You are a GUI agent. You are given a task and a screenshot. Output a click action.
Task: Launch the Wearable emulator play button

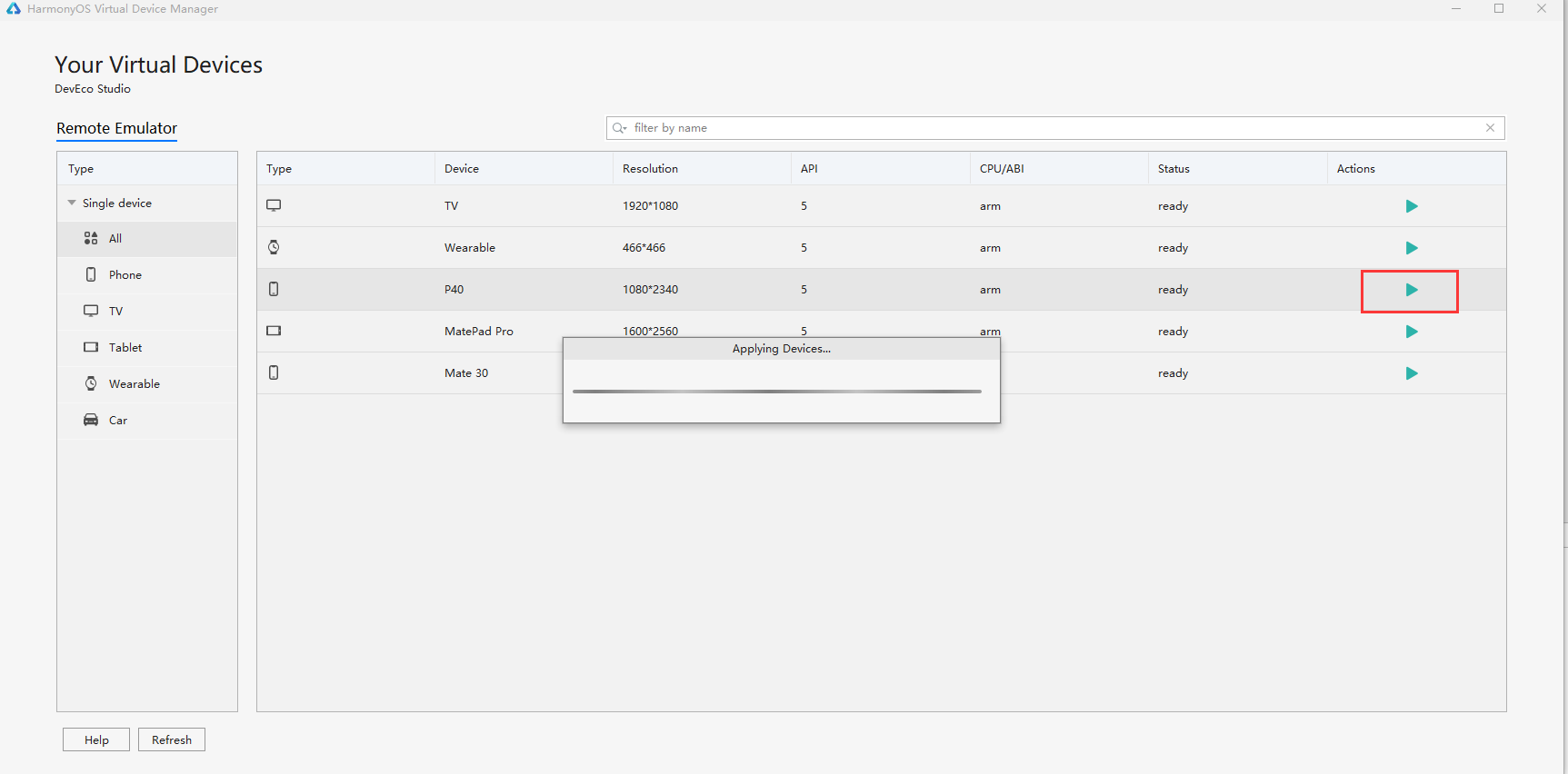1412,248
